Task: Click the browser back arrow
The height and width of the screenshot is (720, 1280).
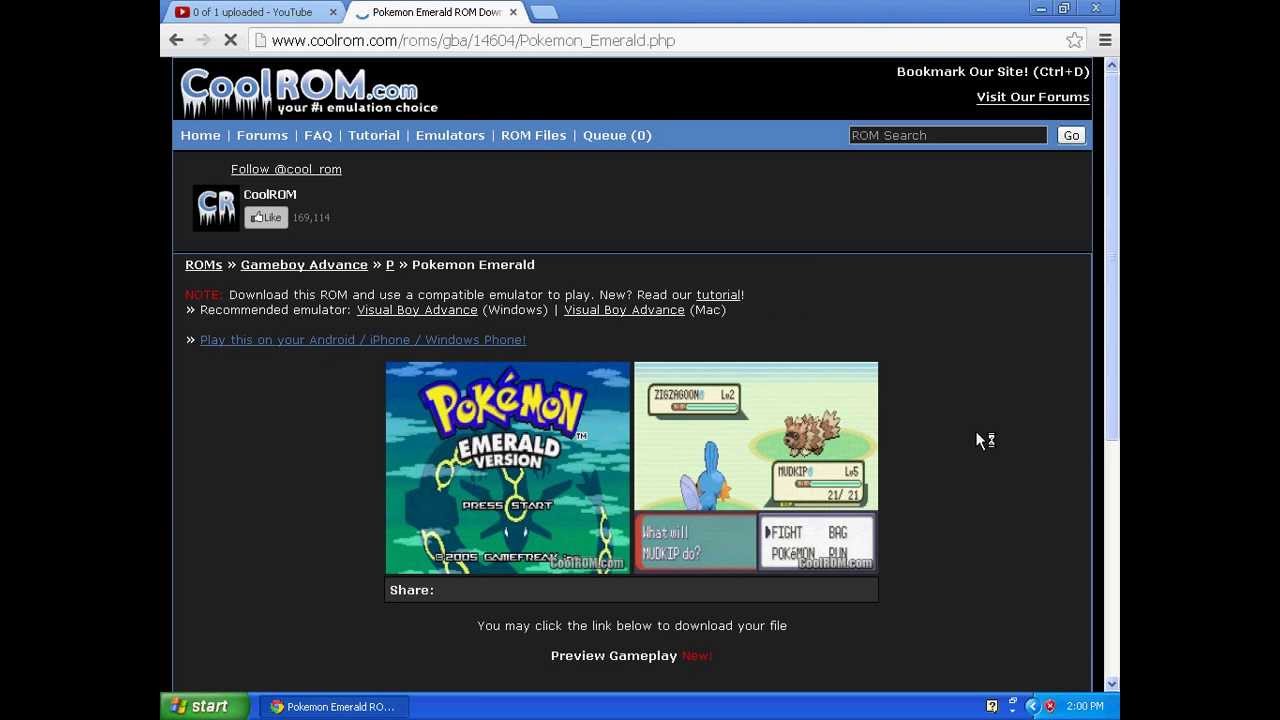Action: 176,40
